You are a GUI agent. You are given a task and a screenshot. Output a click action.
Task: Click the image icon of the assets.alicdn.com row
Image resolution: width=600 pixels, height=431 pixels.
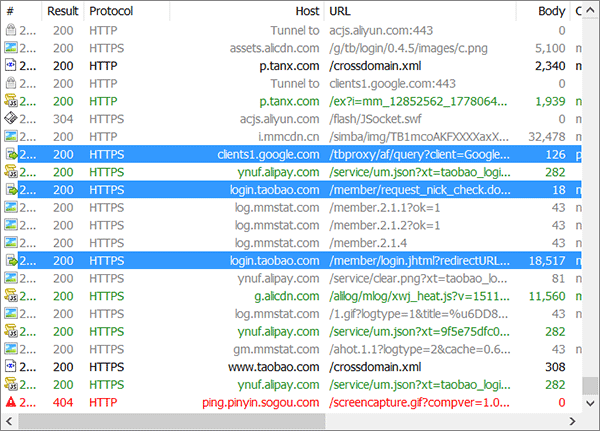(11, 48)
